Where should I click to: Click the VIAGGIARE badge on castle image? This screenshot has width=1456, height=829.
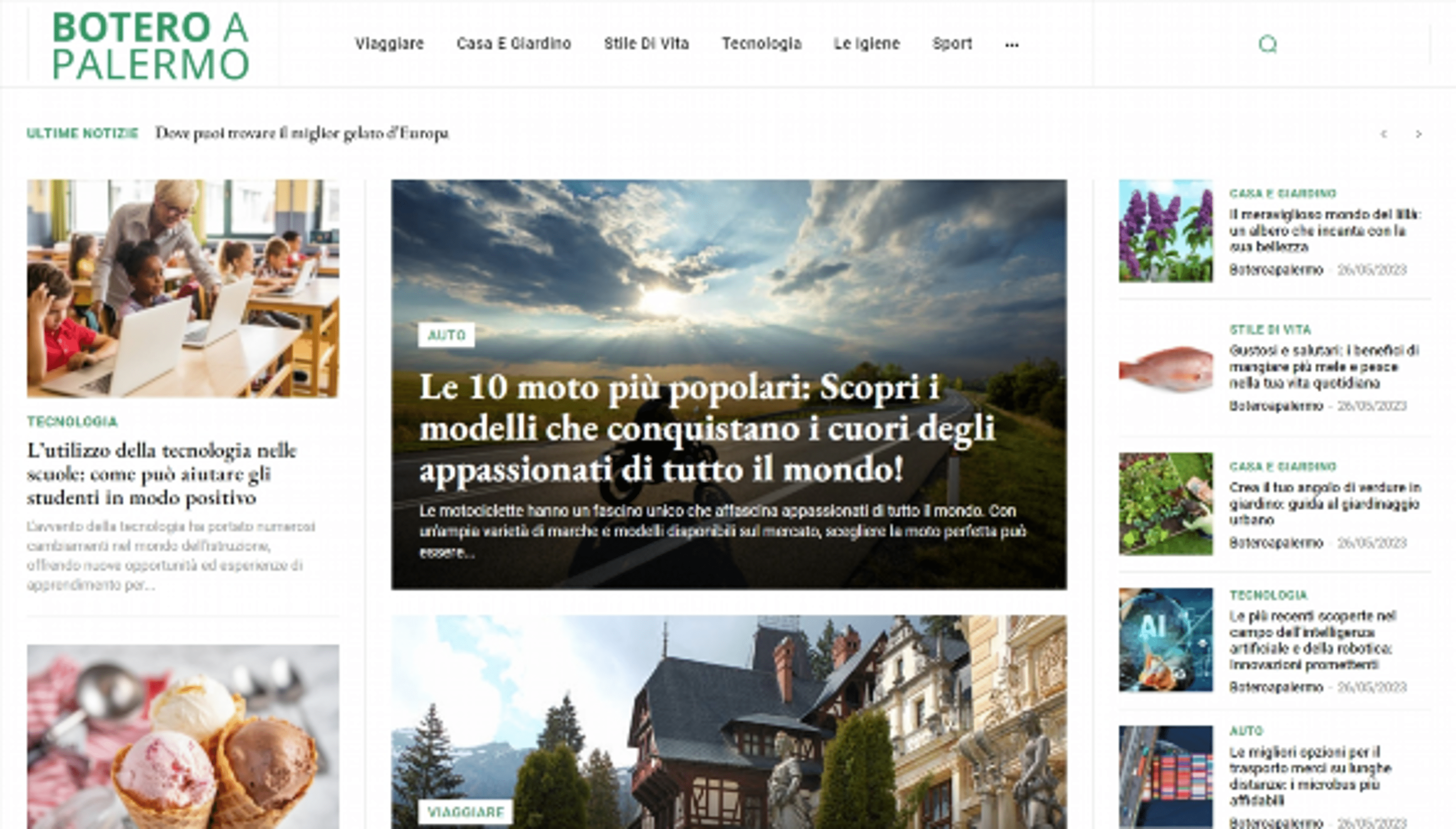465,811
